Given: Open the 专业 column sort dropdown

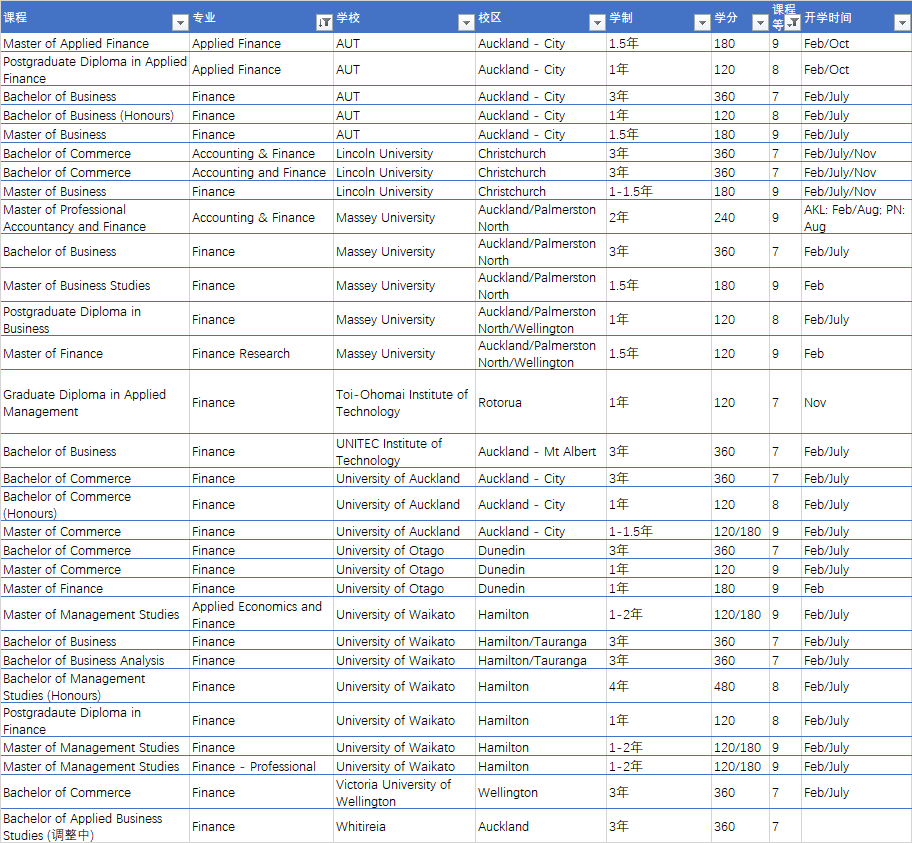Looking at the screenshot, I should [324, 23].
